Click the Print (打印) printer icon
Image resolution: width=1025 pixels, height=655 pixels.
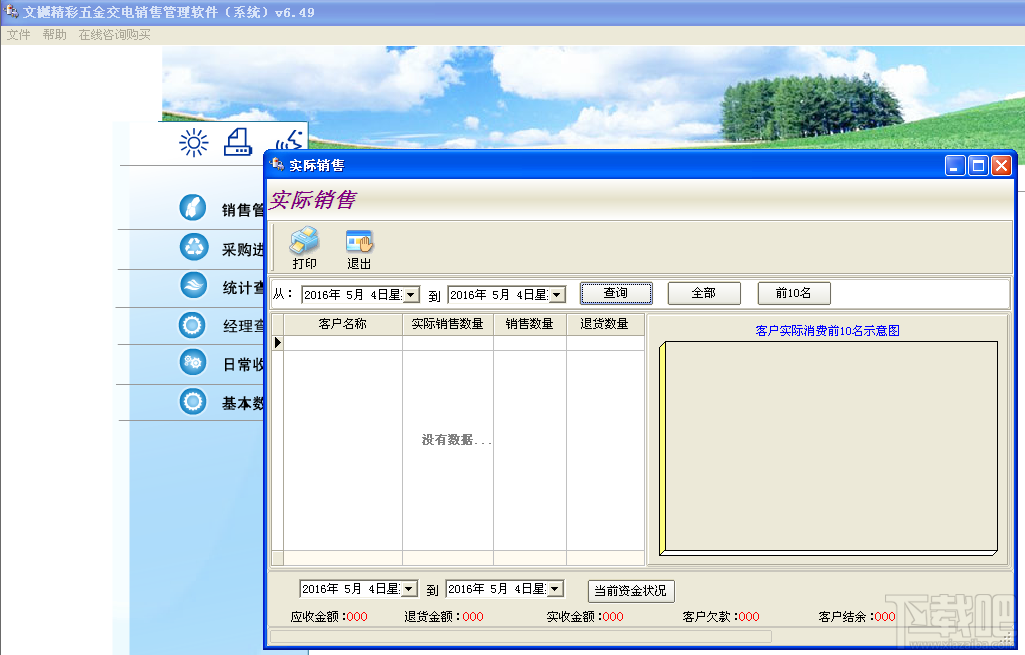[304, 241]
